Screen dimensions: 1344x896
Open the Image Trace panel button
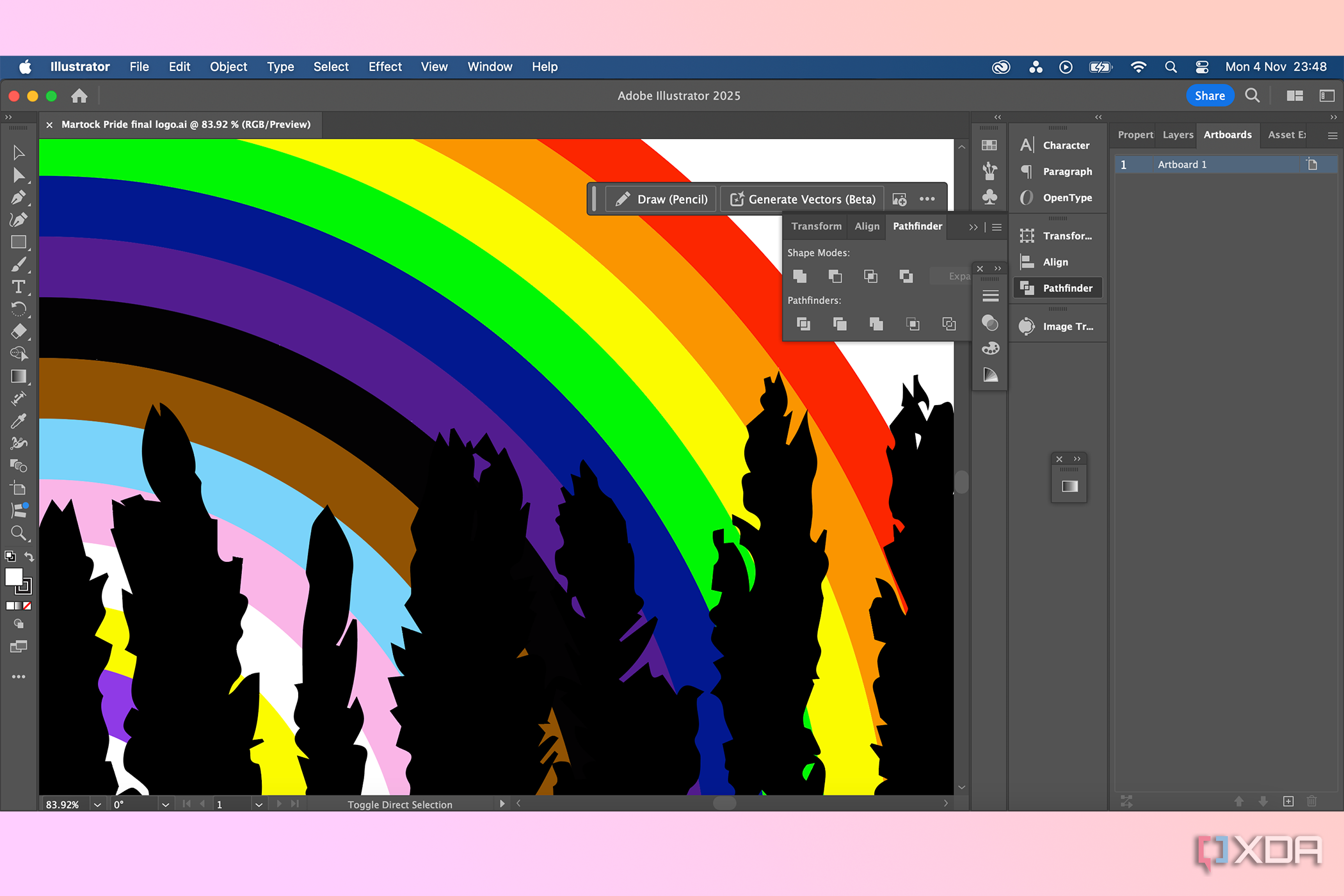click(x=1058, y=326)
